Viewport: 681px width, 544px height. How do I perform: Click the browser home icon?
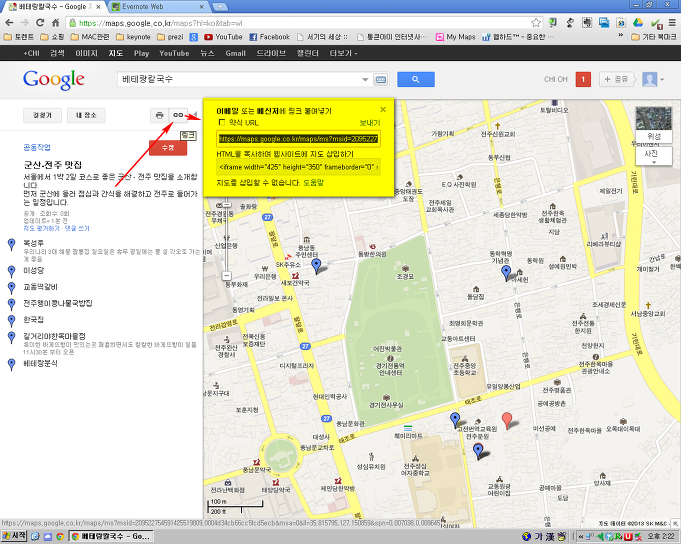point(56,23)
